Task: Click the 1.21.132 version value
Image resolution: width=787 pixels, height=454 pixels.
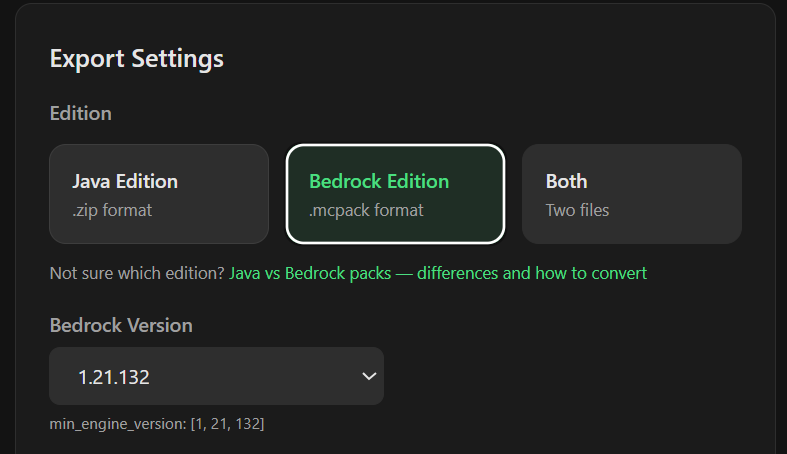Action: click(x=114, y=377)
